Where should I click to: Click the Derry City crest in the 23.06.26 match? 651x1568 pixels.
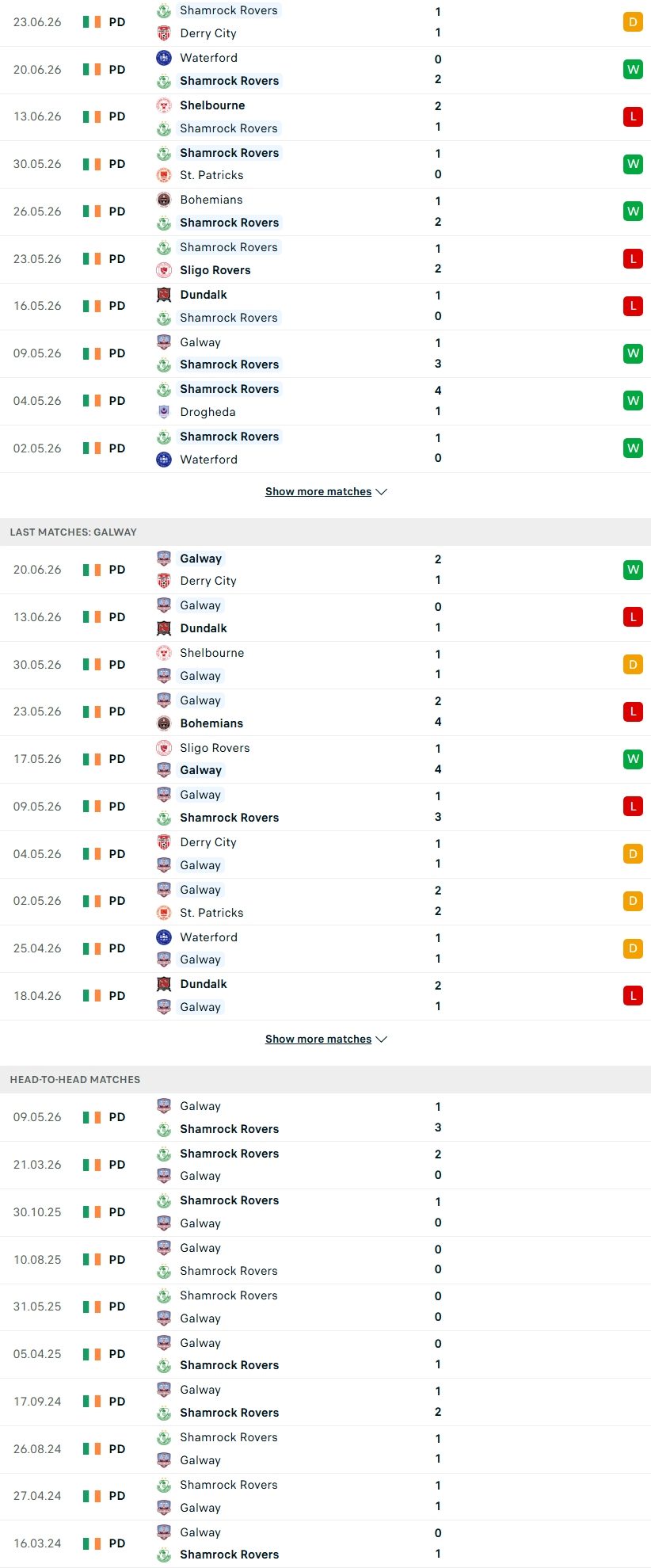(164, 33)
